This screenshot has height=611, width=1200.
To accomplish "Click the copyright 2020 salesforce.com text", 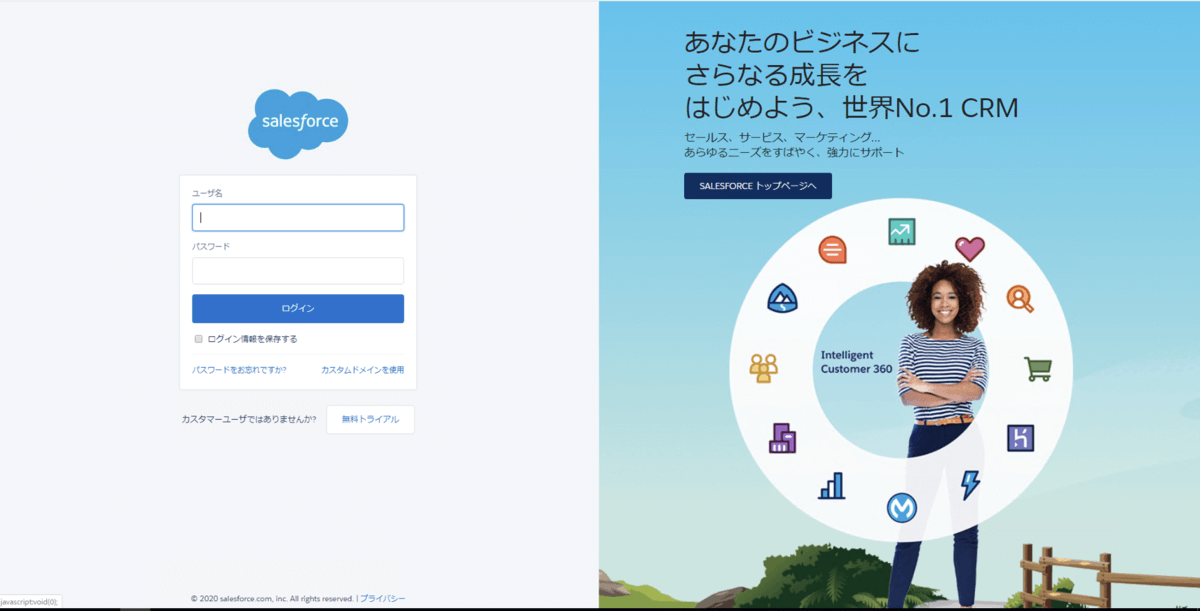I will click(272, 598).
